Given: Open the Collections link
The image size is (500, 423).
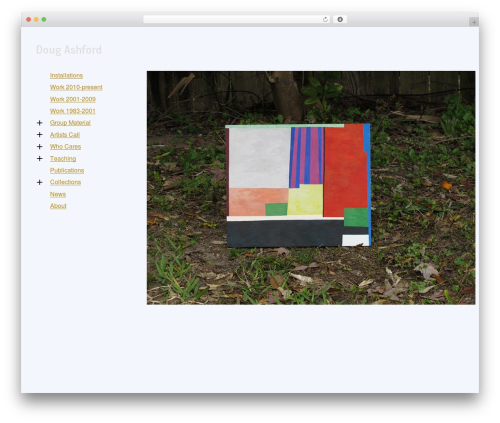Looking at the screenshot, I should pos(65,182).
